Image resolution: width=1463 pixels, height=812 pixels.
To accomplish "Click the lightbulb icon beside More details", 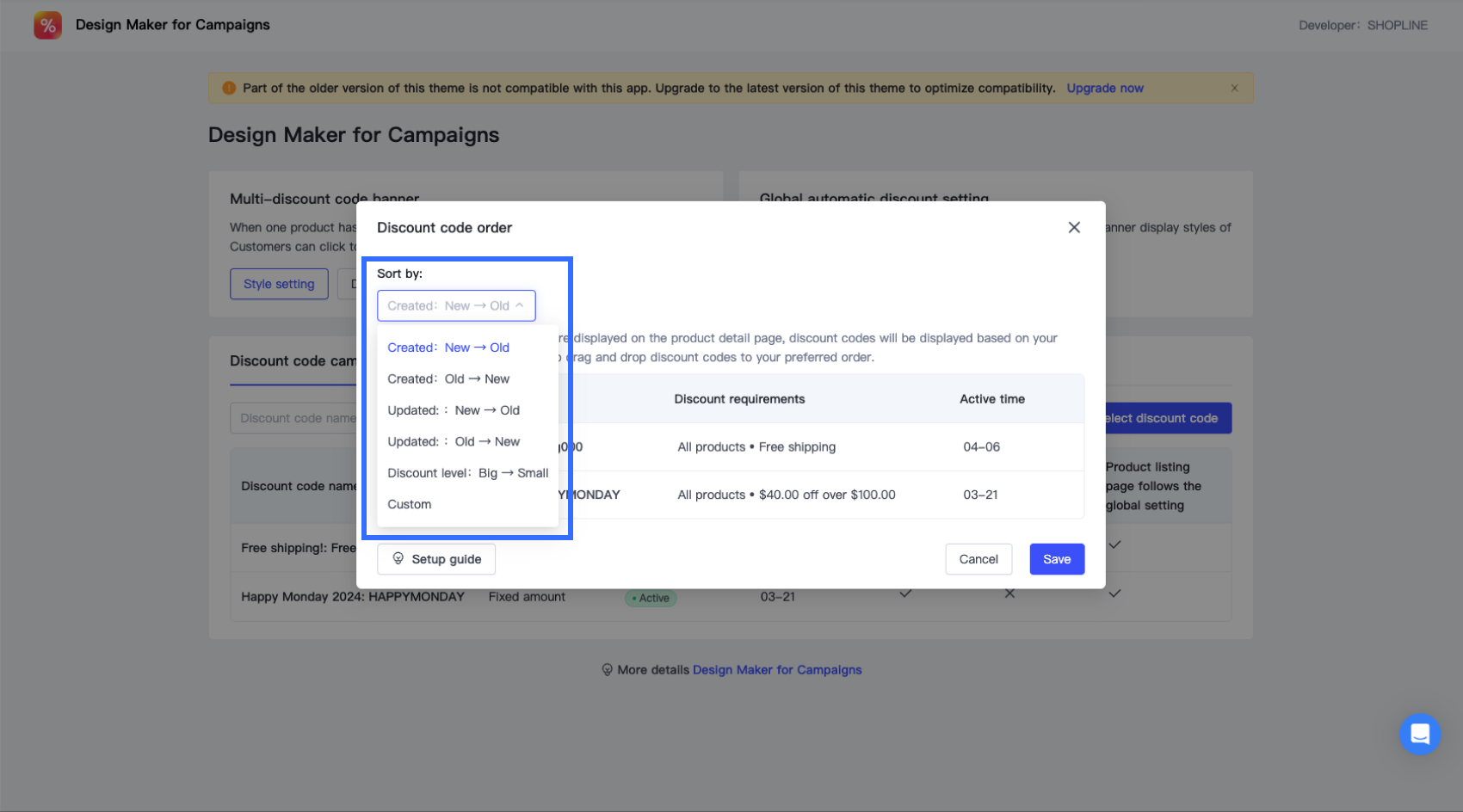I will [607, 670].
